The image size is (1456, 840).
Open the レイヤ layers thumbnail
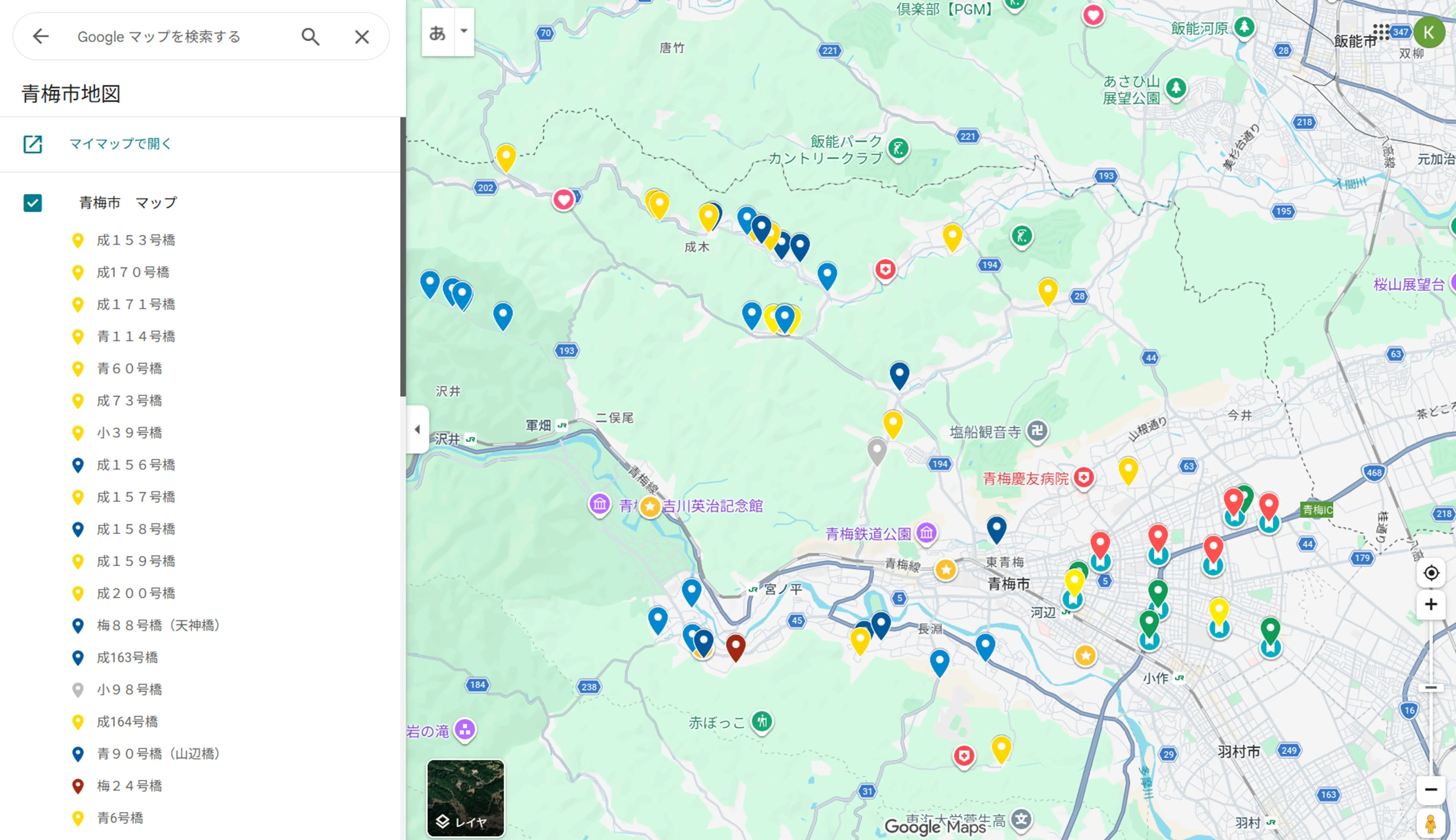click(x=466, y=798)
